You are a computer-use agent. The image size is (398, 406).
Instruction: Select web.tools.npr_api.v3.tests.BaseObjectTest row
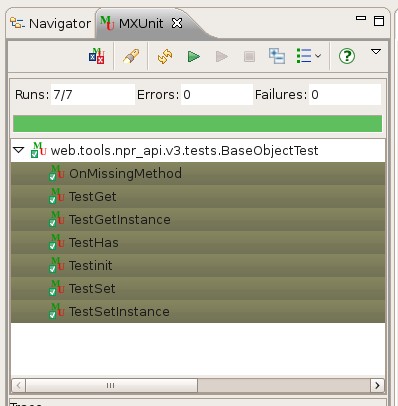(198, 151)
